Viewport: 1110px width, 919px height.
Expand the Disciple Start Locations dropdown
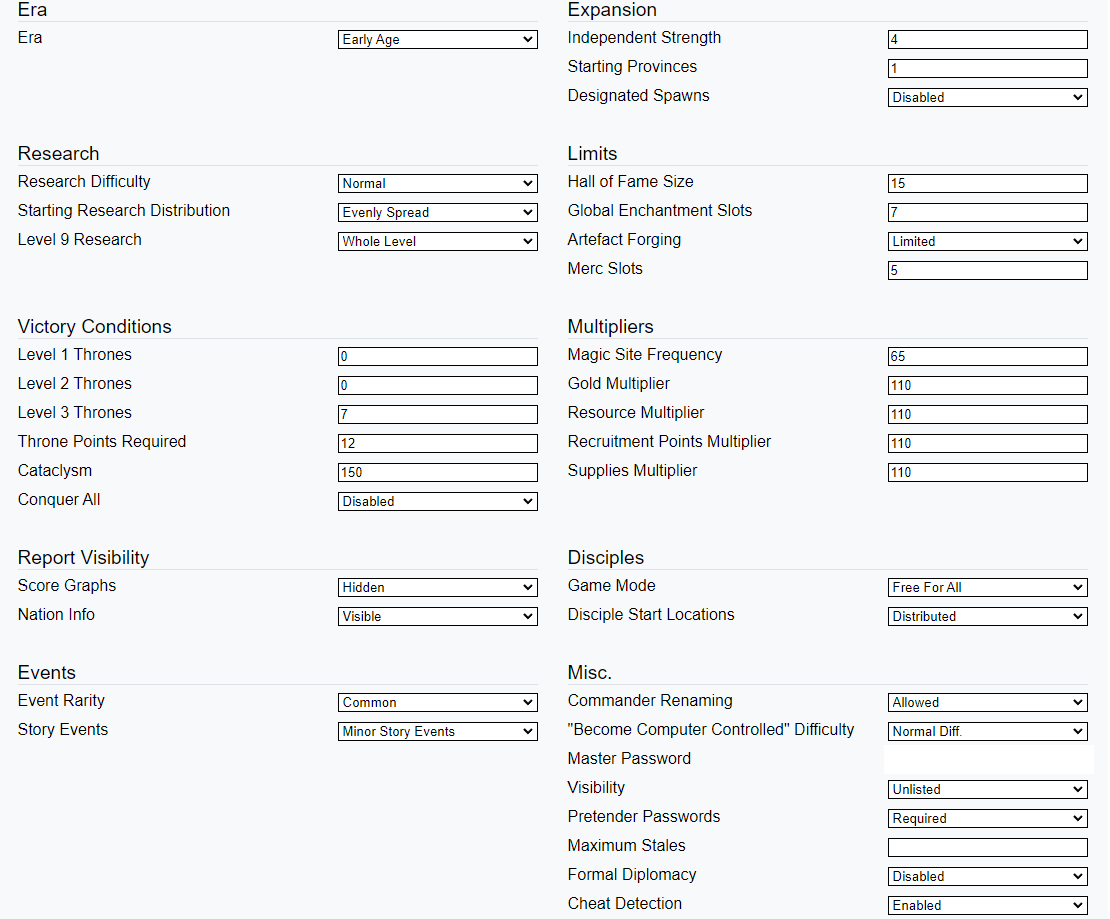pyautogui.click(x=988, y=617)
